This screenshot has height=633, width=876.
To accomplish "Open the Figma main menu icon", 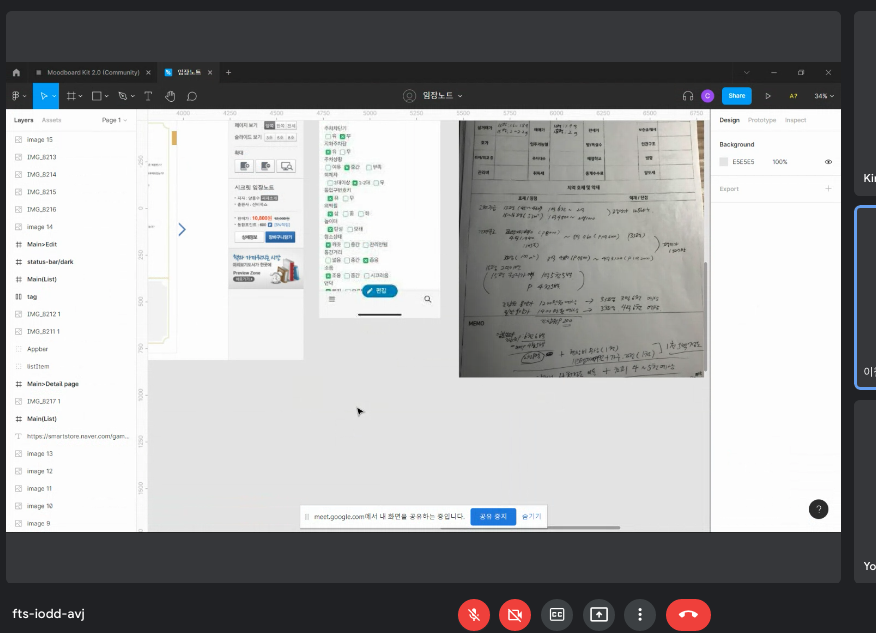I will (x=16, y=96).
